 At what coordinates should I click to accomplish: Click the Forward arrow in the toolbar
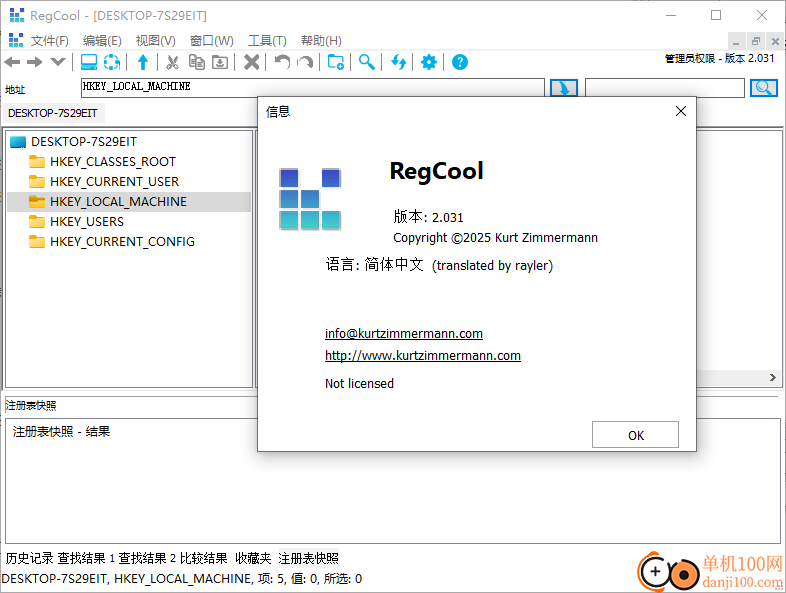click(x=35, y=62)
